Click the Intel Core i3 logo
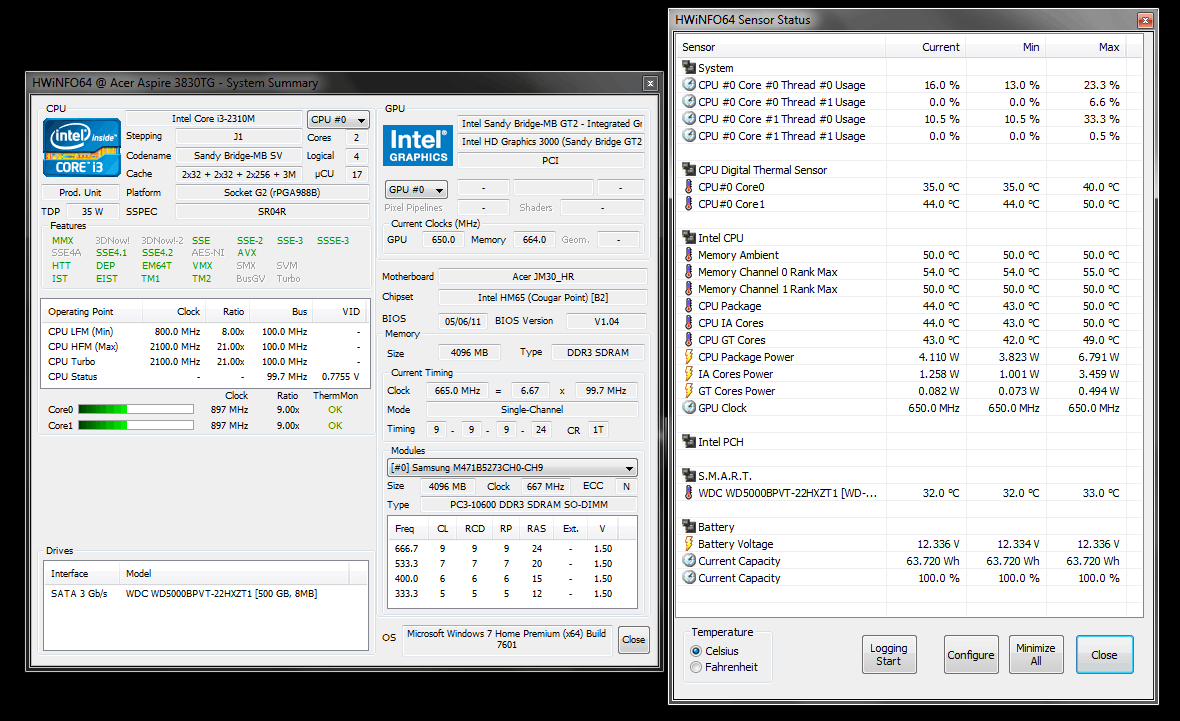 click(x=82, y=147)
